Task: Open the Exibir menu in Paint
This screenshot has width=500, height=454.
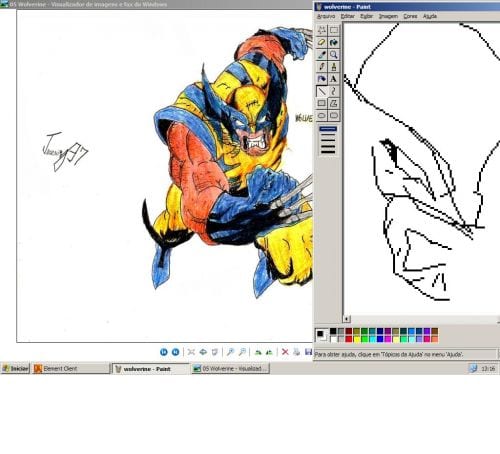Action: (366, 16)
